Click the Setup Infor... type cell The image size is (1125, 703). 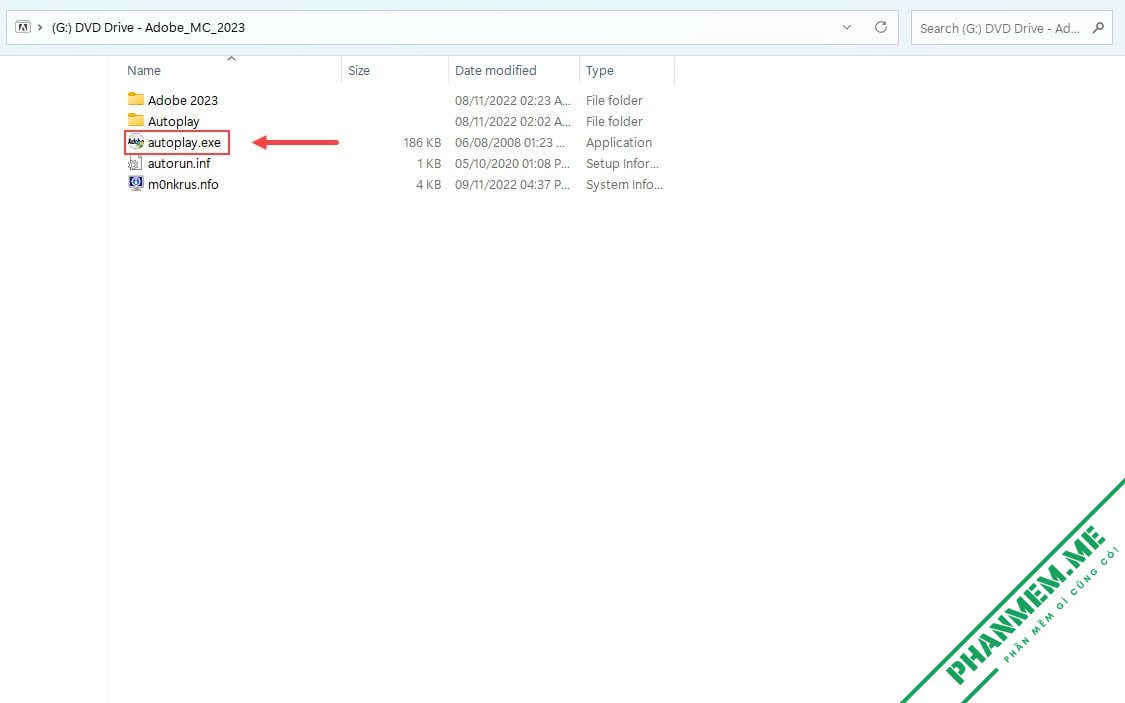pos(622,163)
